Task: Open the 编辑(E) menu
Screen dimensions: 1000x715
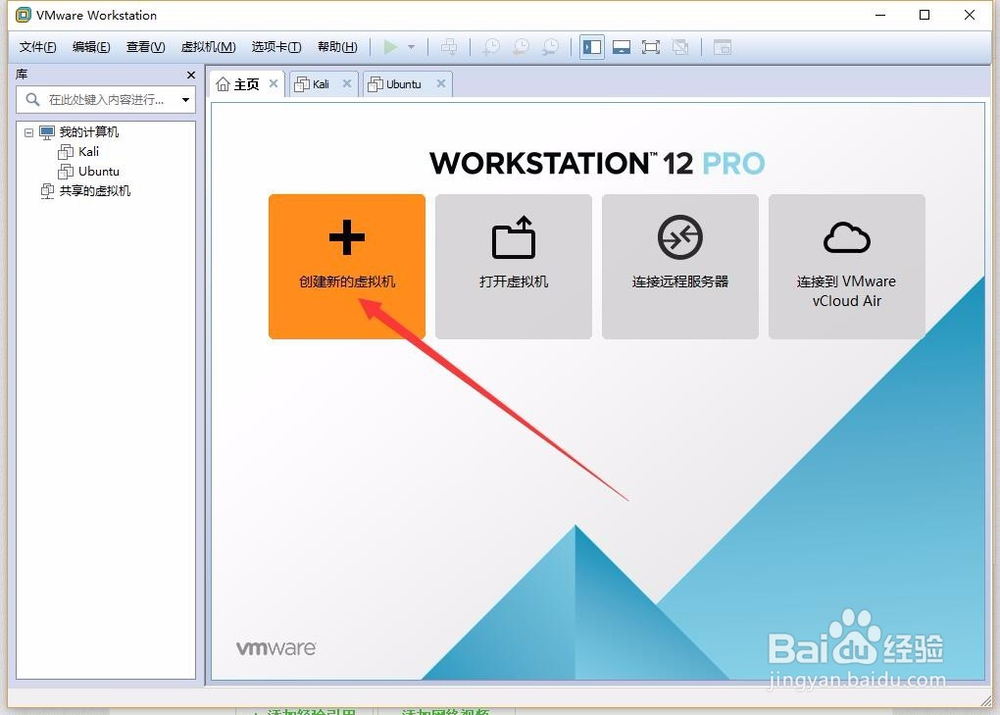Action: click(x=91, y=47)
